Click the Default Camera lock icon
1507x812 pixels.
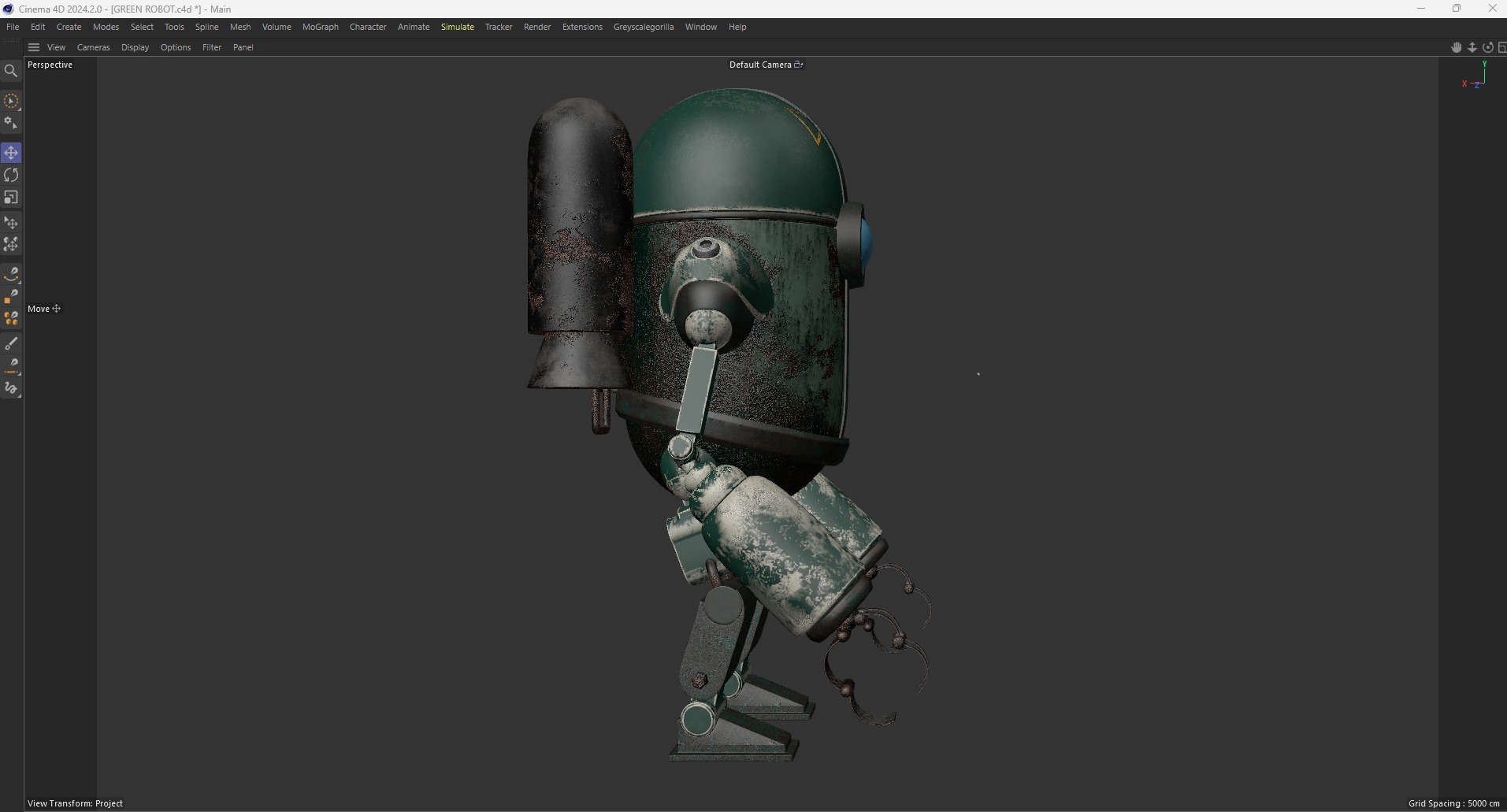[x=798, y=65]
